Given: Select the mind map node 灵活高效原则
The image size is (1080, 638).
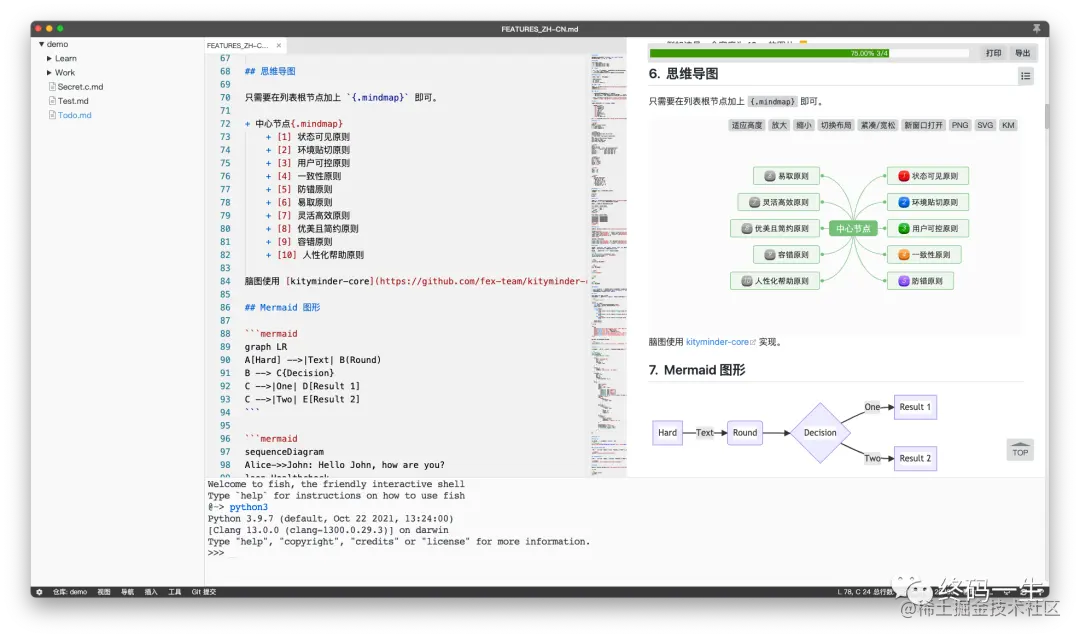Looking at the screenshot, I should tap(778, 202).
